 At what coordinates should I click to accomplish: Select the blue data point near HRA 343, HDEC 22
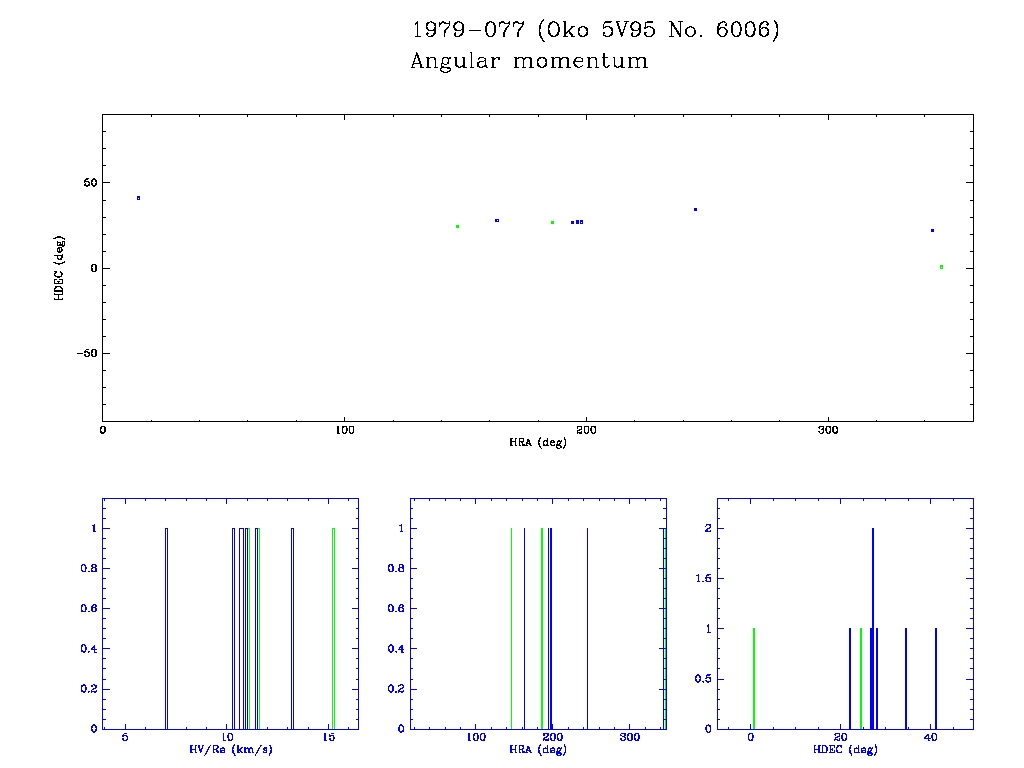pos(933,231)
